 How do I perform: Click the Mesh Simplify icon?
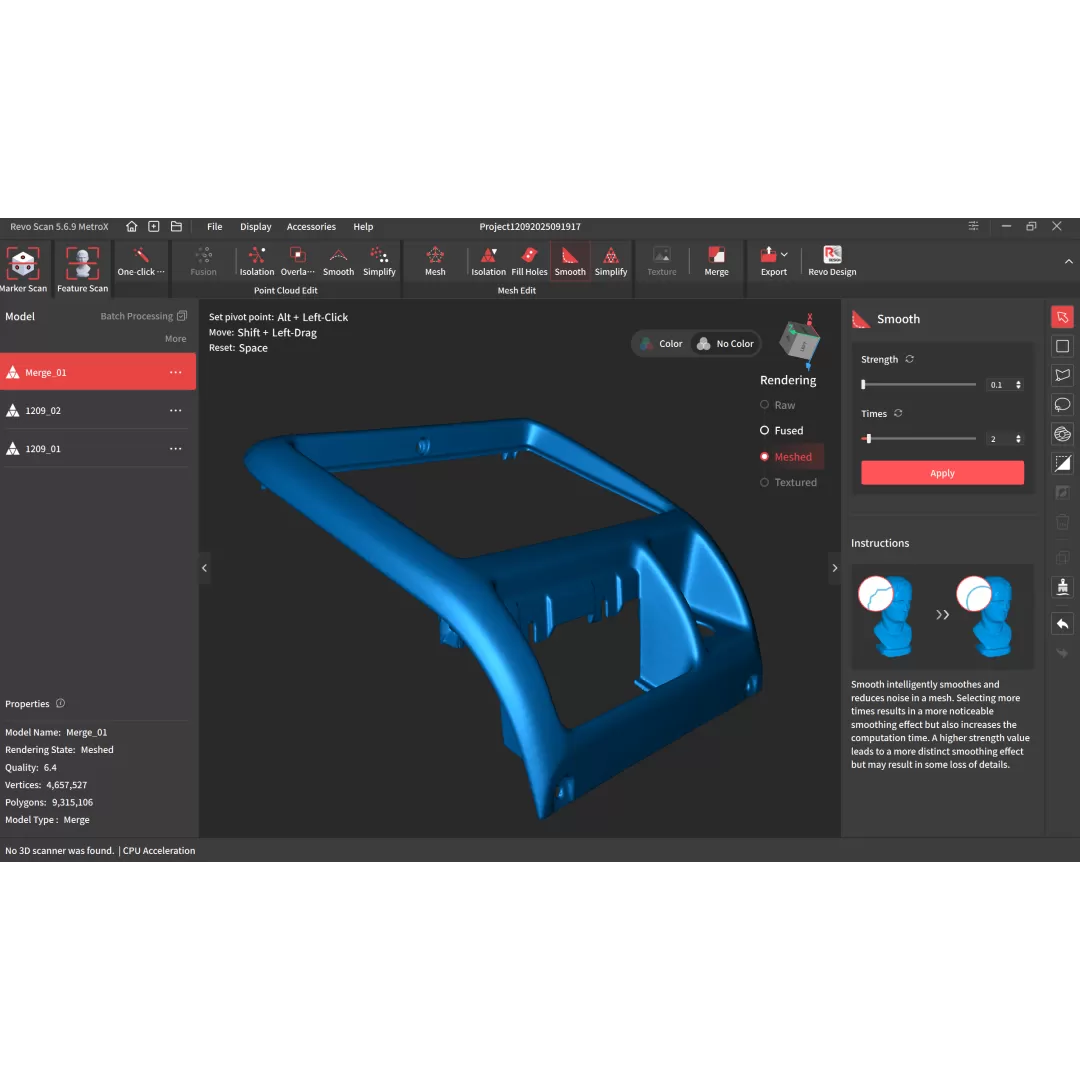coord(611,261)
